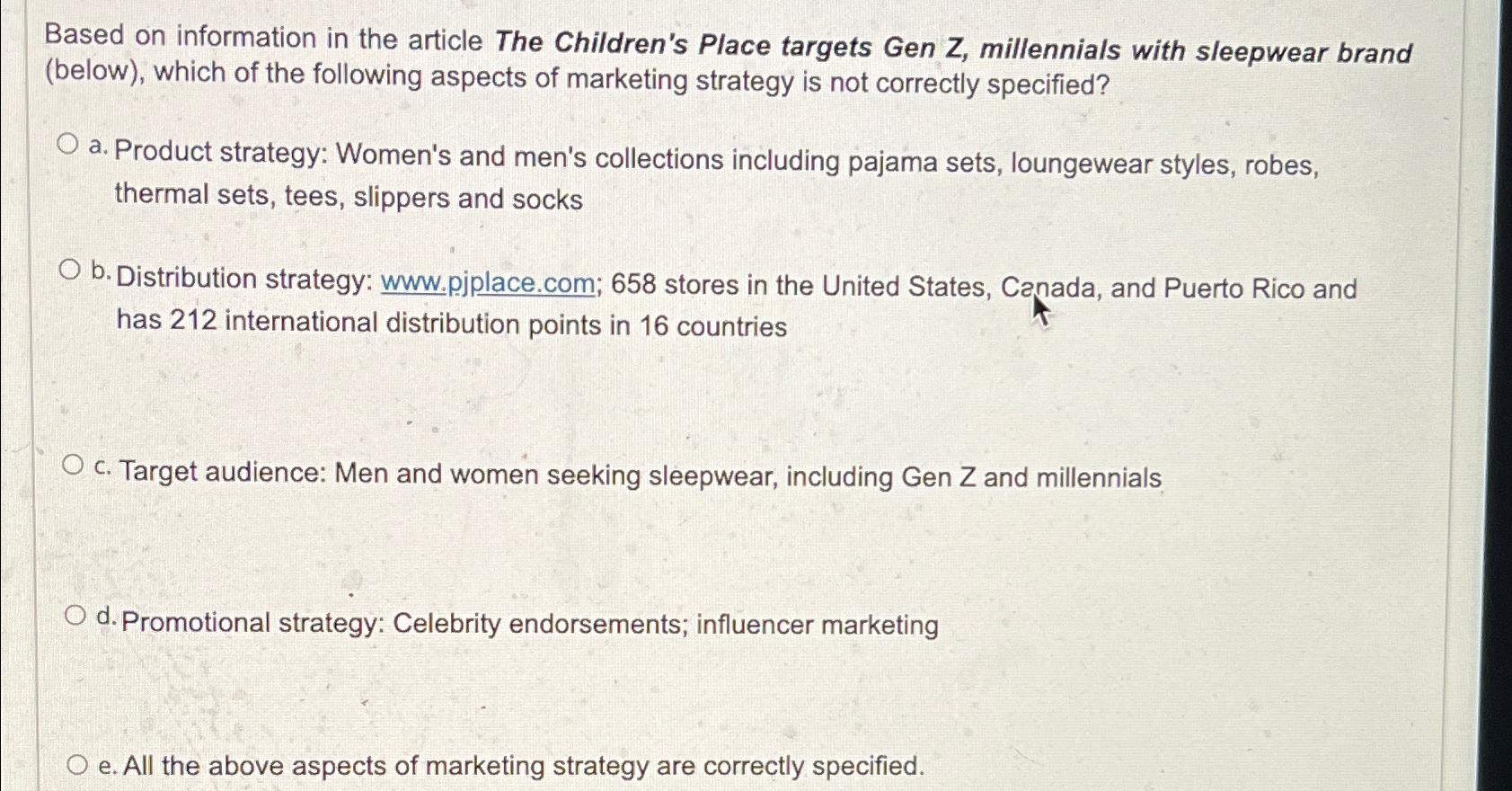Choose the option c radio button

tap(73, 465)
